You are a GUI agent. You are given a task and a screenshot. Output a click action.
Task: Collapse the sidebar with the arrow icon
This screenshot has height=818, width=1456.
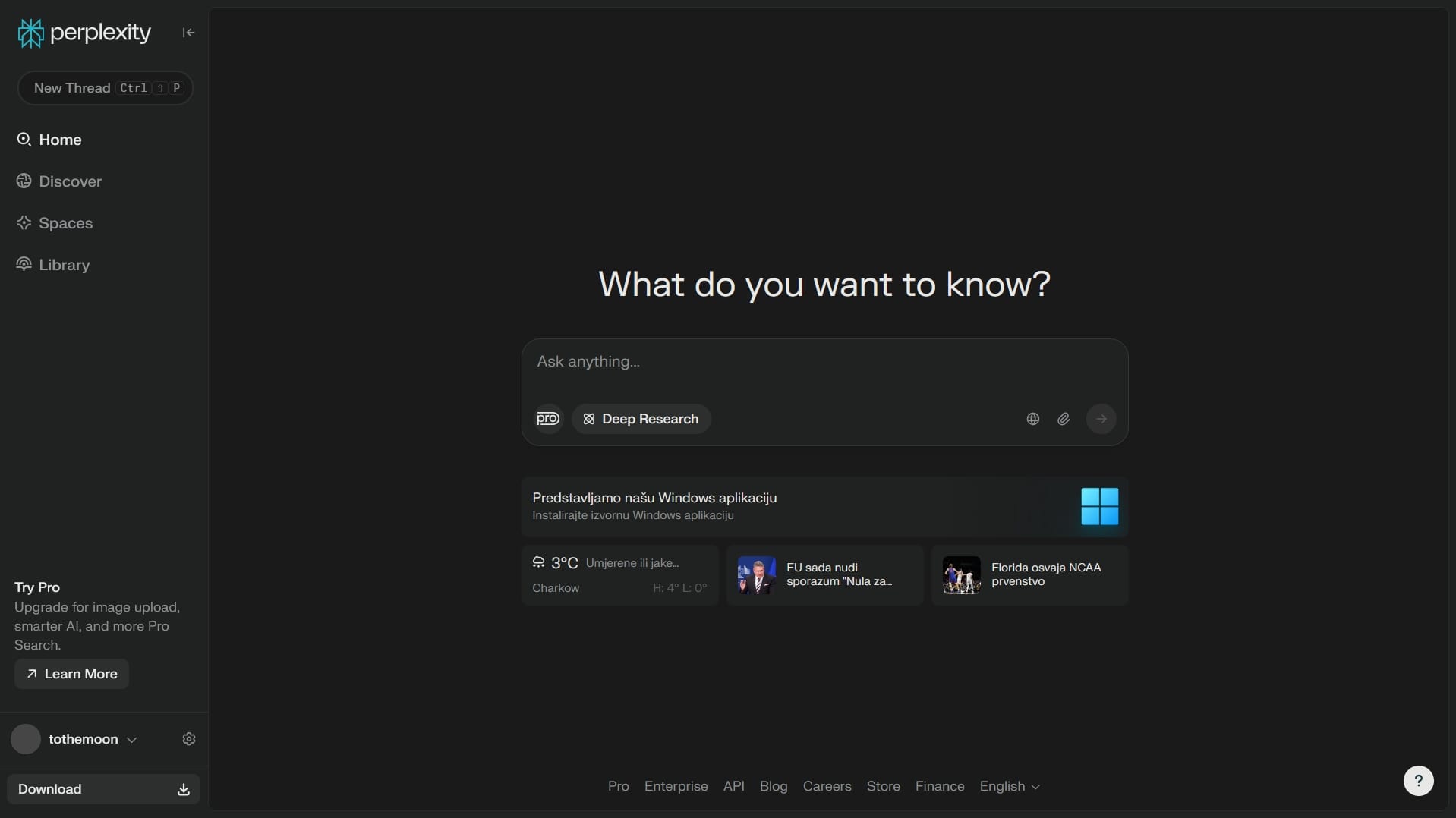(x=188, y=33)
